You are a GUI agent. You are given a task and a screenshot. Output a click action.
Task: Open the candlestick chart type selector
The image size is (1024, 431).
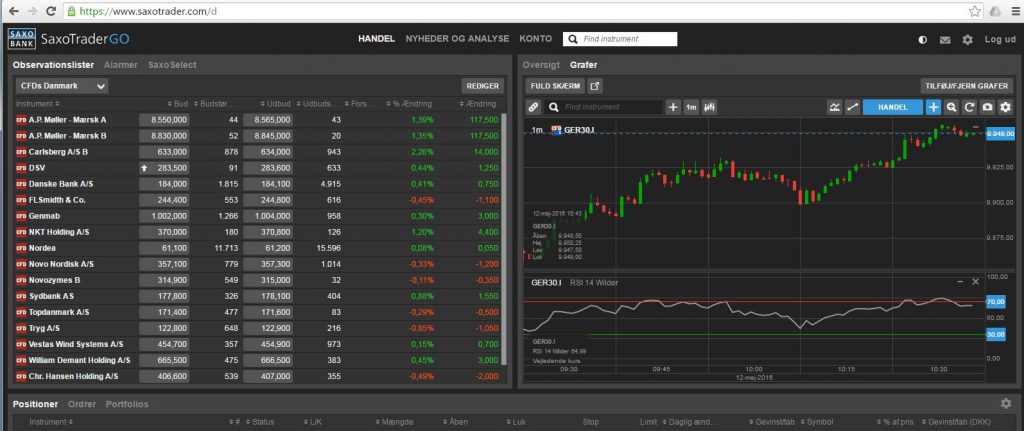pos(709,107)
